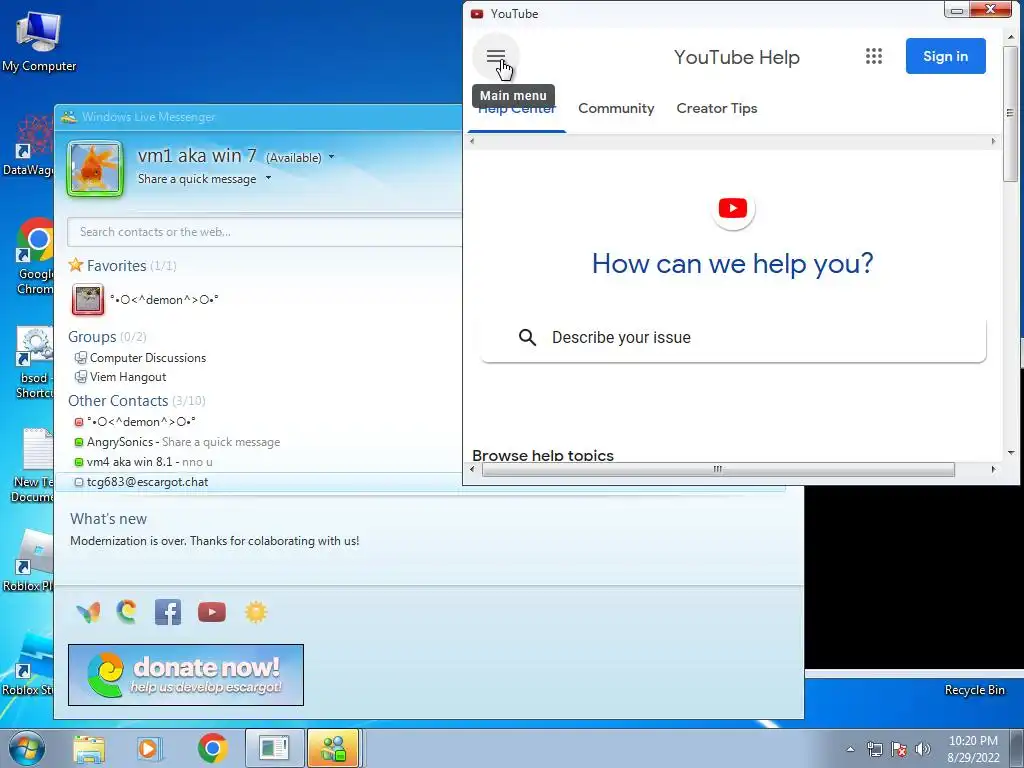Click the vertical scrollbar down arrow
Image resolution: width=1024 pixels, height=768 pixels.
pos(1011,452)
